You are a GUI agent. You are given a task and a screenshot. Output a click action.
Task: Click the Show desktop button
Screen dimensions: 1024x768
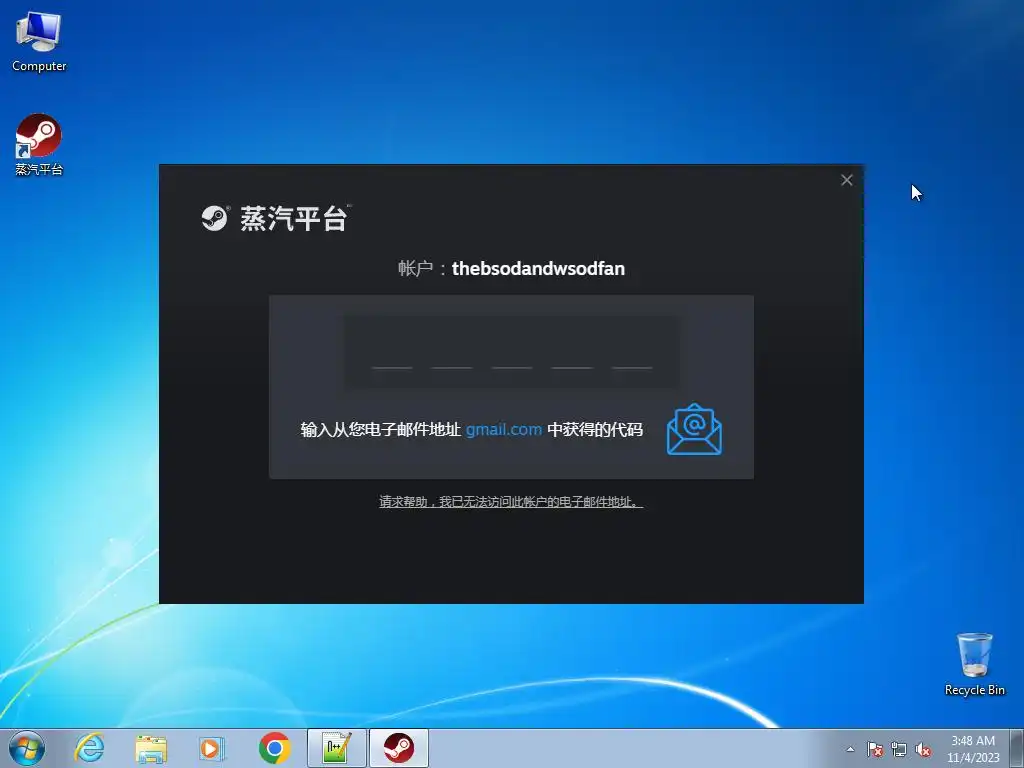(x=1017, y=748)
